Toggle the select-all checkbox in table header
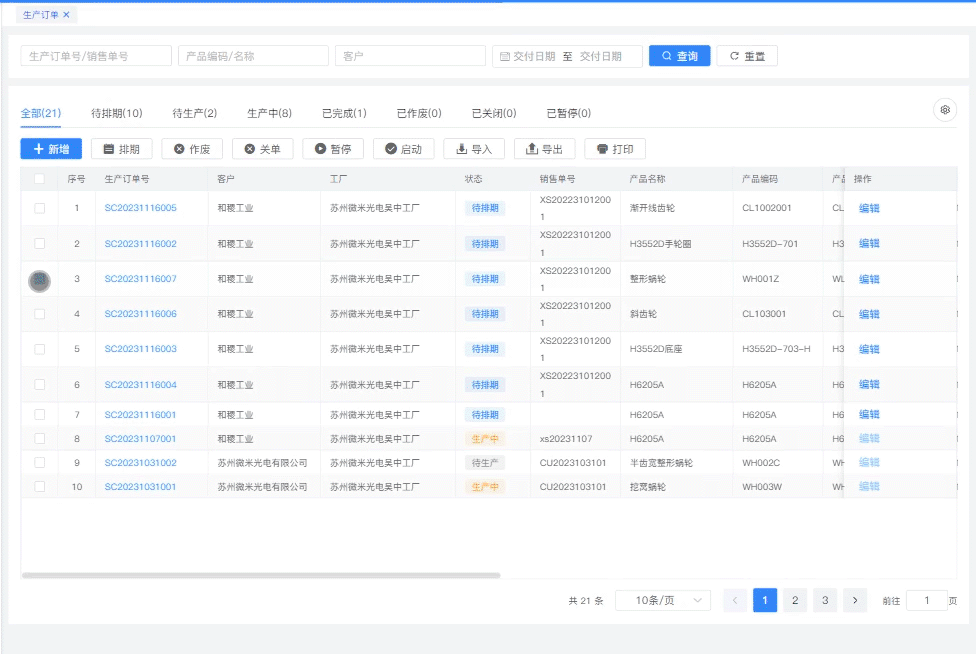Viewport: 976px width, 654px height. 40,179
